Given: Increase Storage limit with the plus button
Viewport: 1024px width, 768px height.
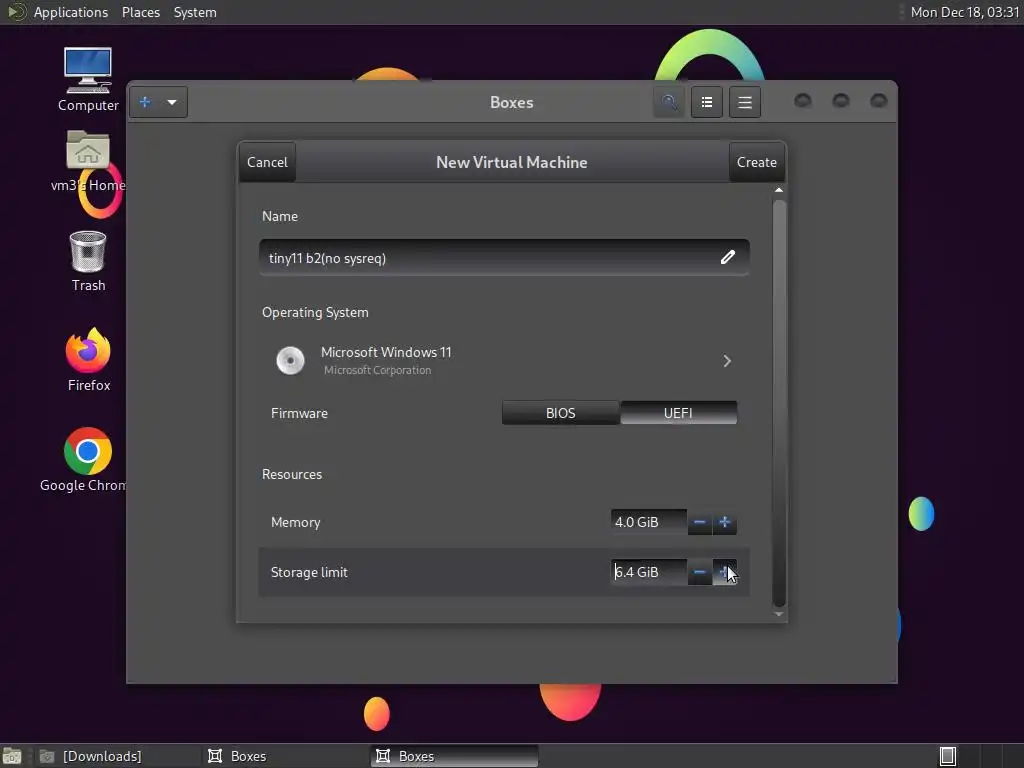Looking at the screenshot, I should click(x=725, y=572).
